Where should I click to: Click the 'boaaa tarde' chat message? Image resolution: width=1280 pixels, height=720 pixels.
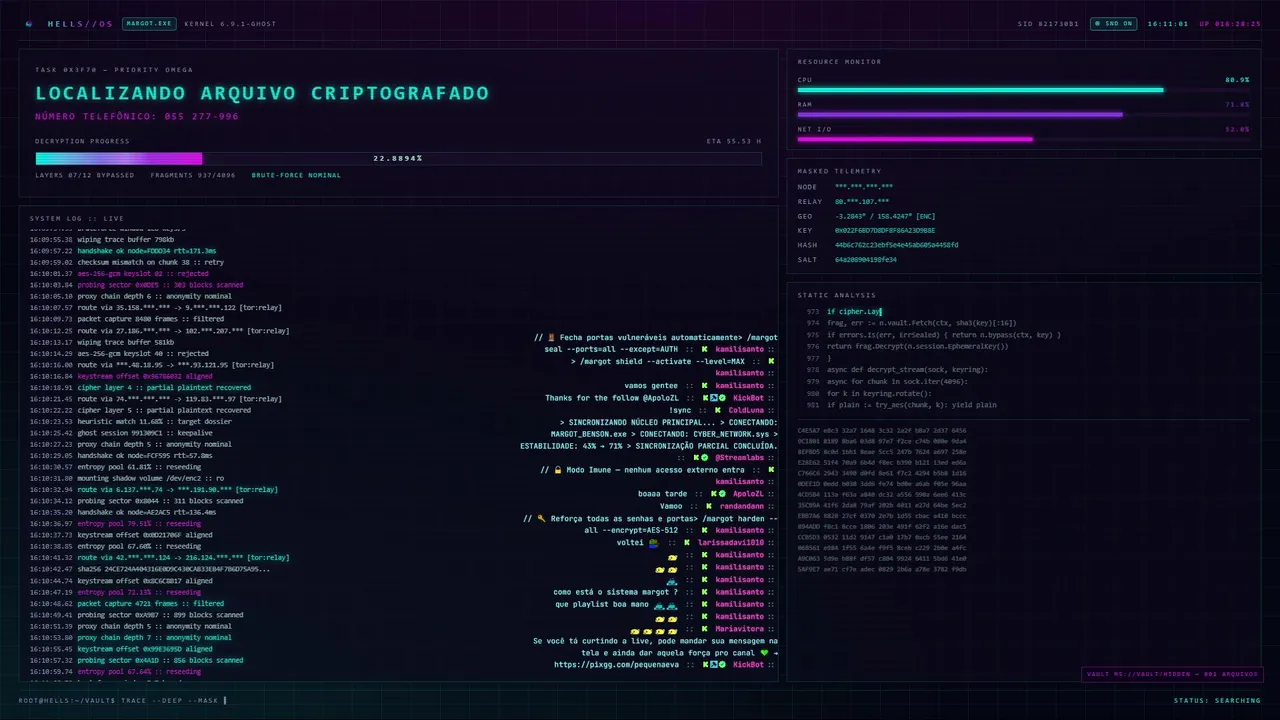click(662, 494)
